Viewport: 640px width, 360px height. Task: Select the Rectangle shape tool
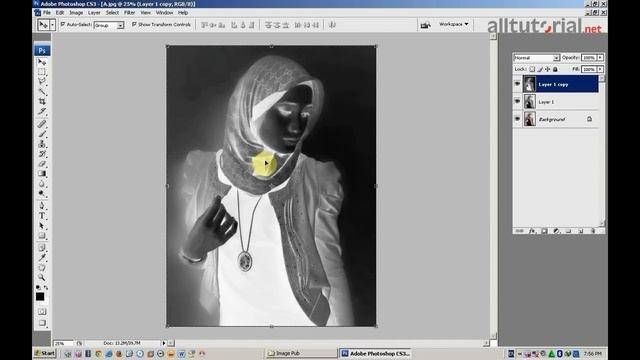click(x=42, y=236)
